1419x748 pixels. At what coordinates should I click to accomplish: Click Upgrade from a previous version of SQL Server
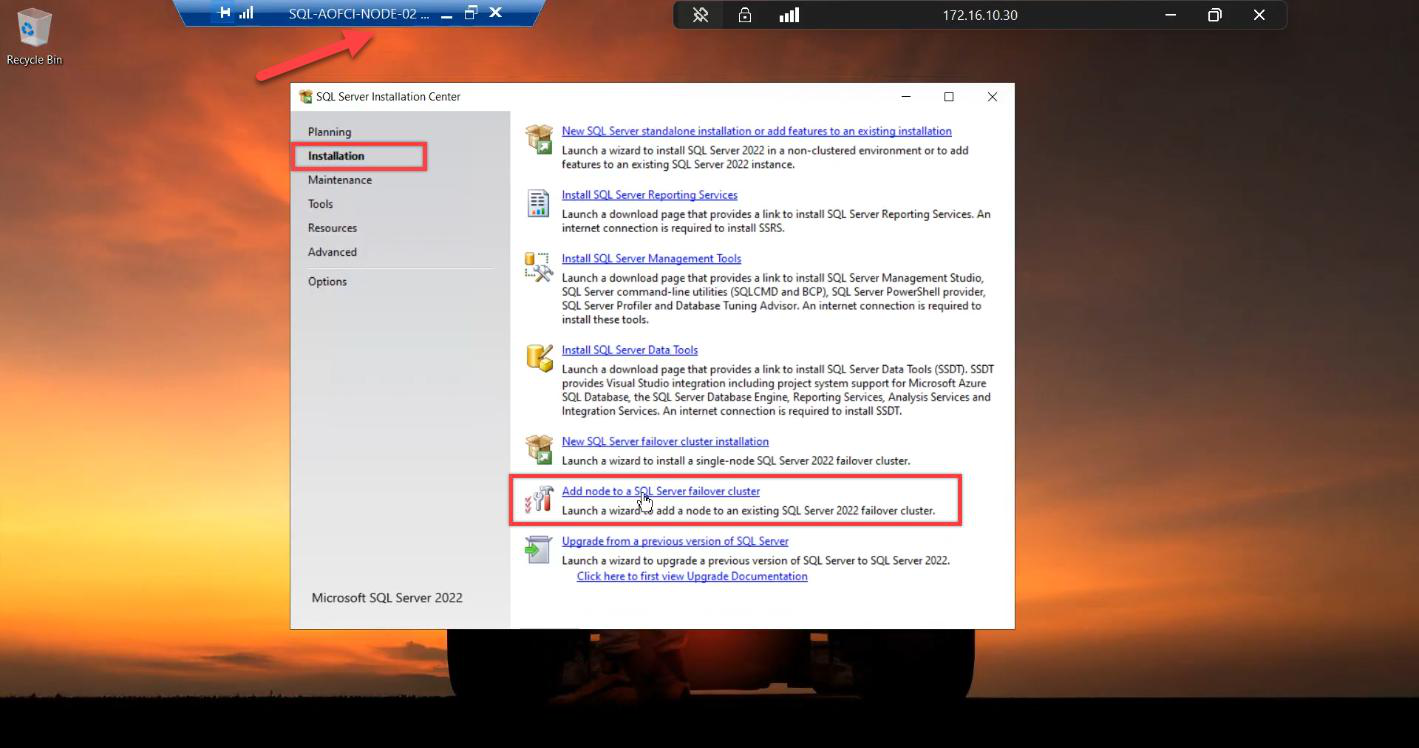(x=675, y=541)
